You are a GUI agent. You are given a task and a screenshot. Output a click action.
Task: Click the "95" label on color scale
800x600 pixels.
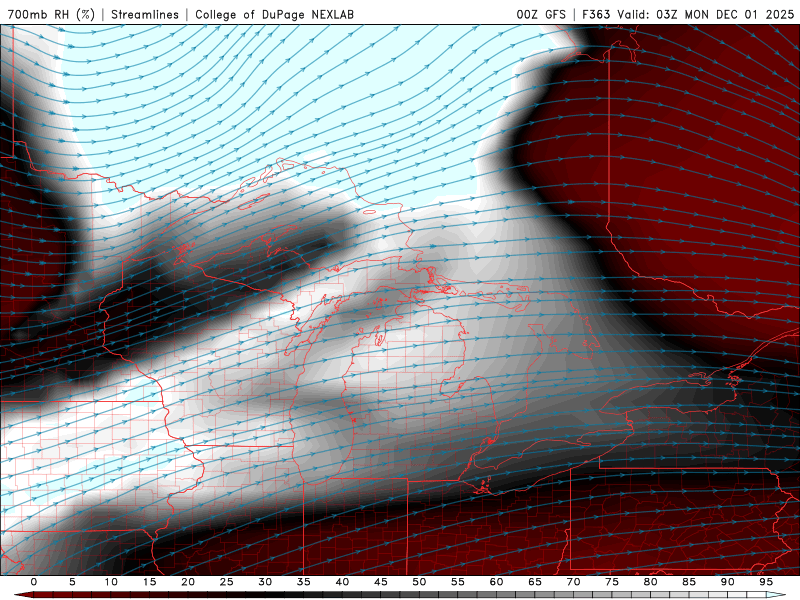(x=766, y=582)
